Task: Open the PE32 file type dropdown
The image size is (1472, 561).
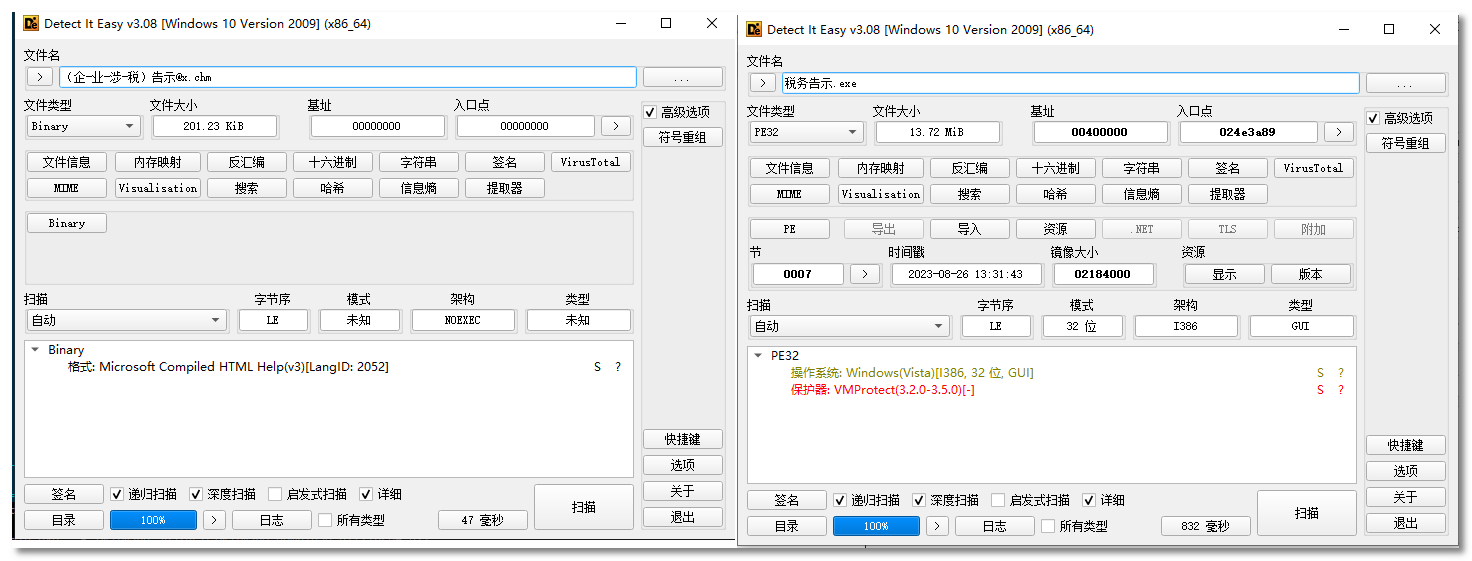Action: point(806,132)
